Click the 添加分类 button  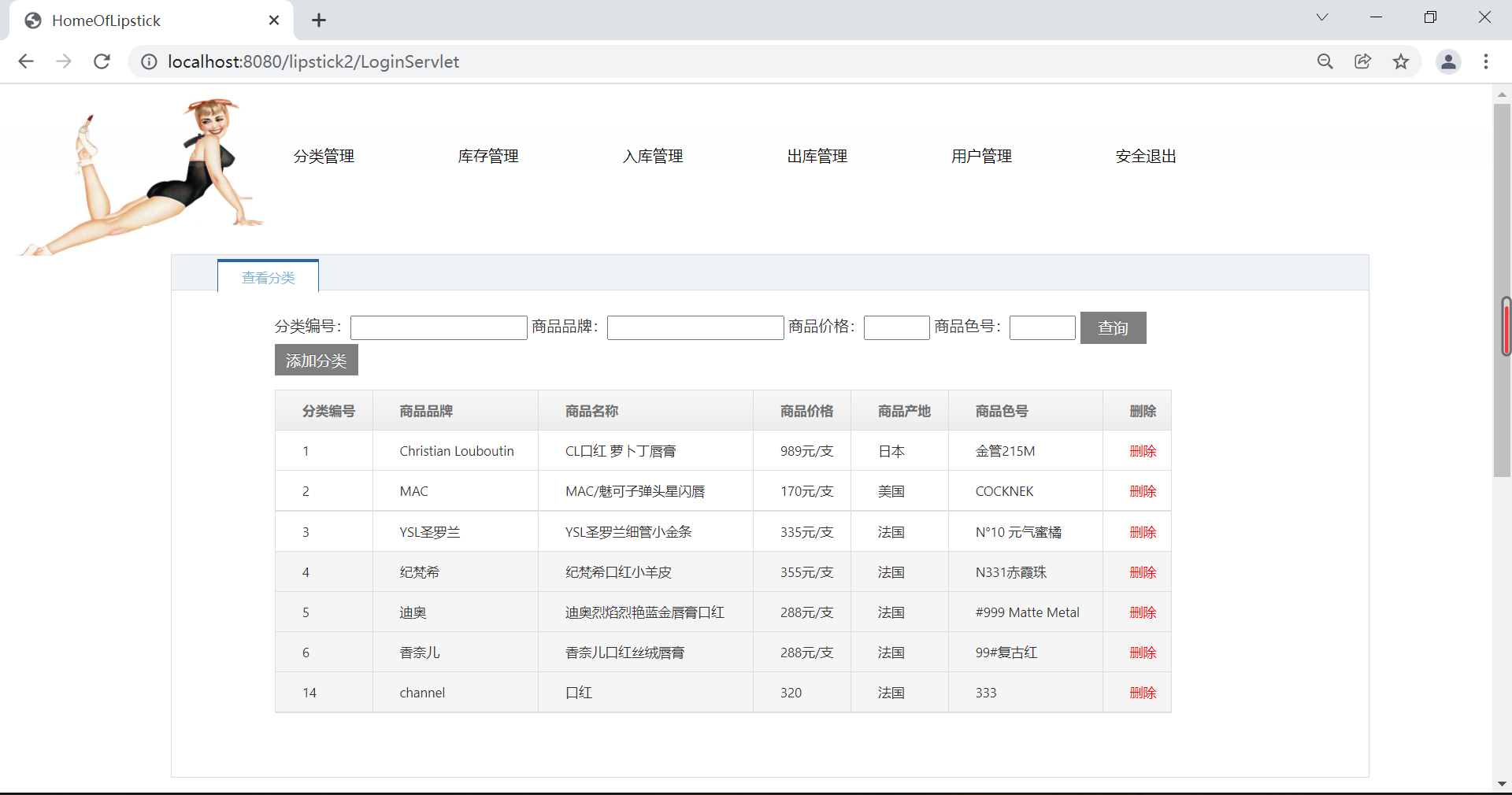point(317,360)
